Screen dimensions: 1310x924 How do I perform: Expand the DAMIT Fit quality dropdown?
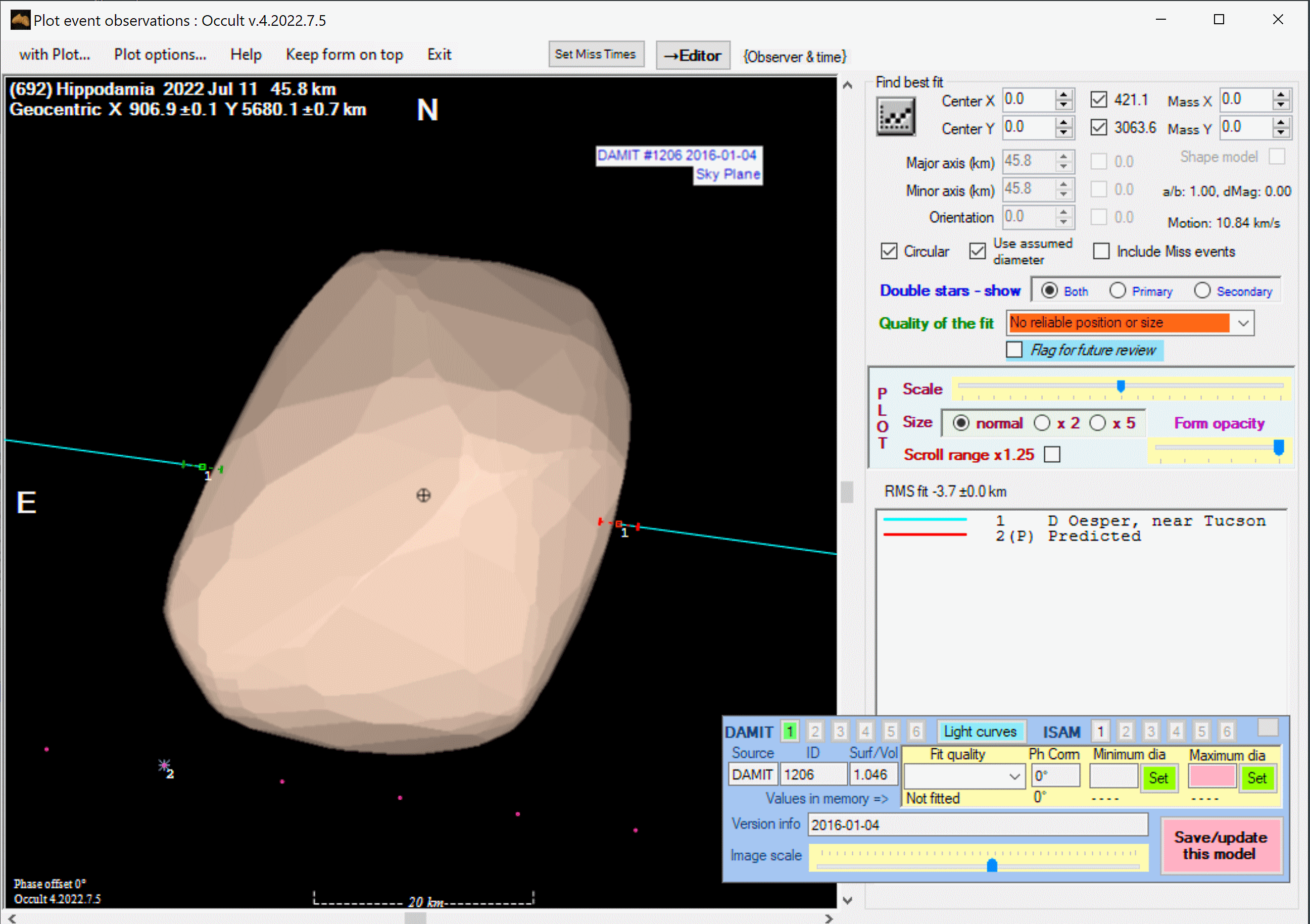point(1014,776)
